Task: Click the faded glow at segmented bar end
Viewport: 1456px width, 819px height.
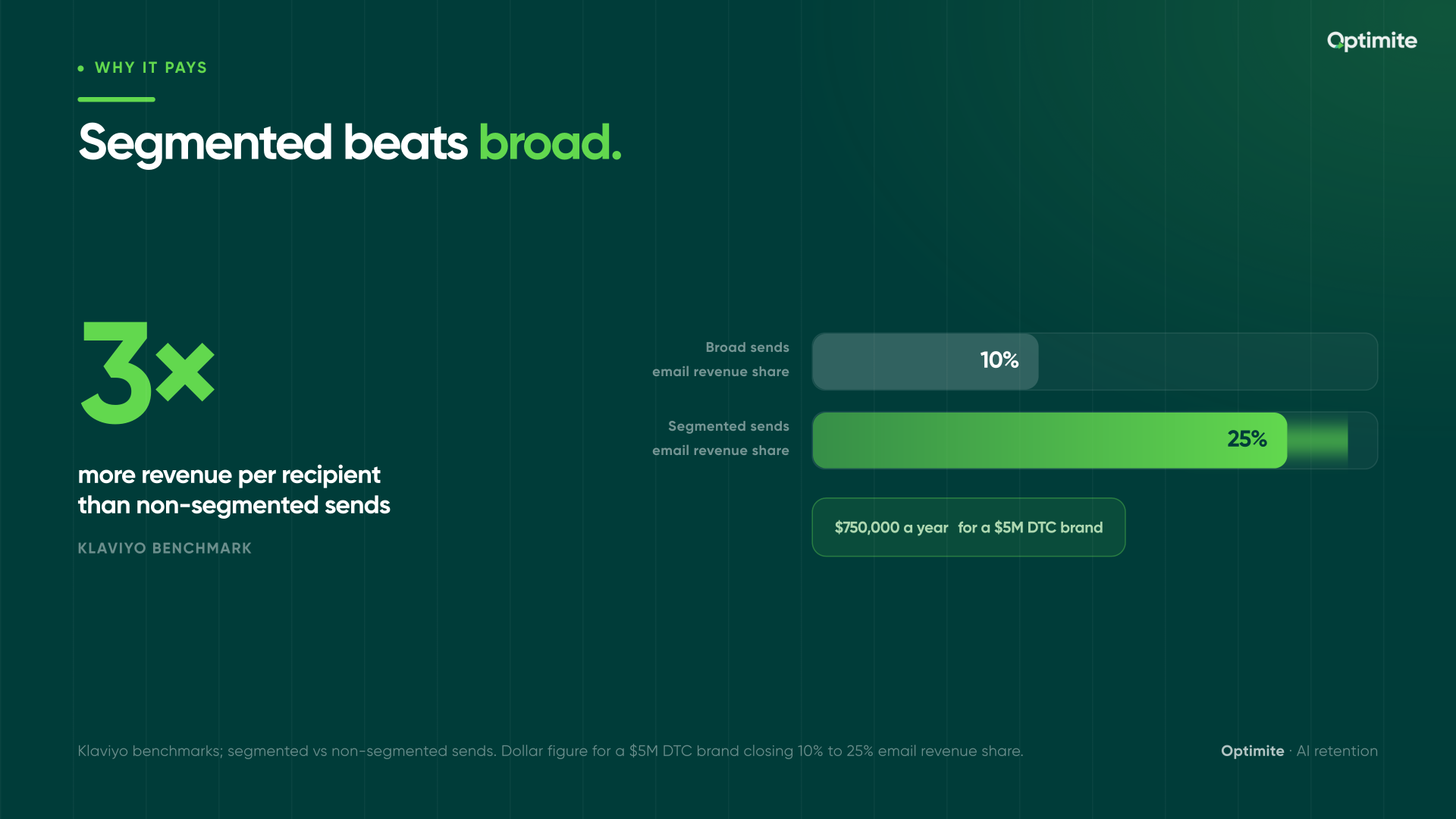Action: click(x=1318, y=441)
